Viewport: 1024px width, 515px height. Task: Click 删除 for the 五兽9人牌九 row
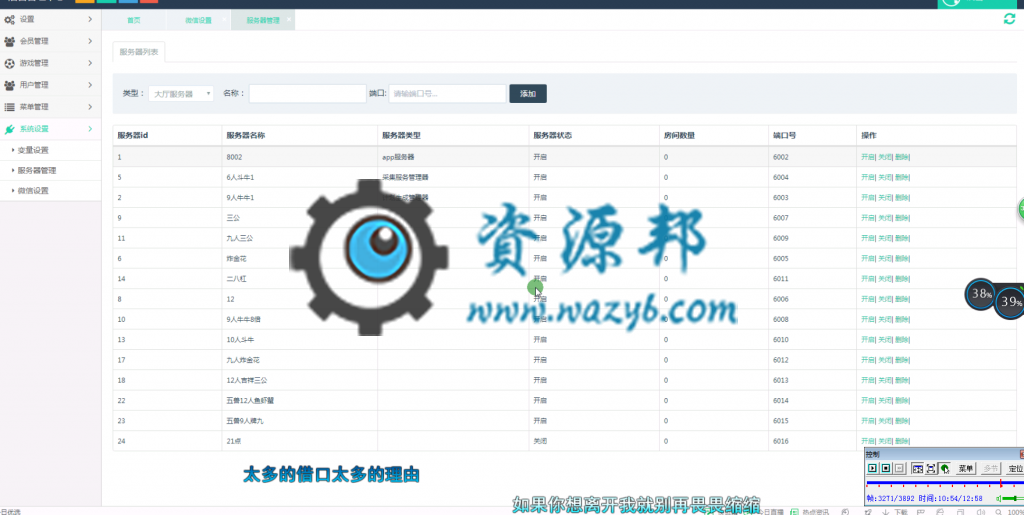901,421
